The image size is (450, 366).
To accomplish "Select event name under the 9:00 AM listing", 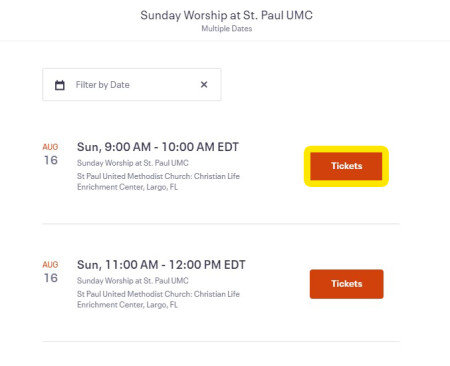I will [x=133, y=163].
